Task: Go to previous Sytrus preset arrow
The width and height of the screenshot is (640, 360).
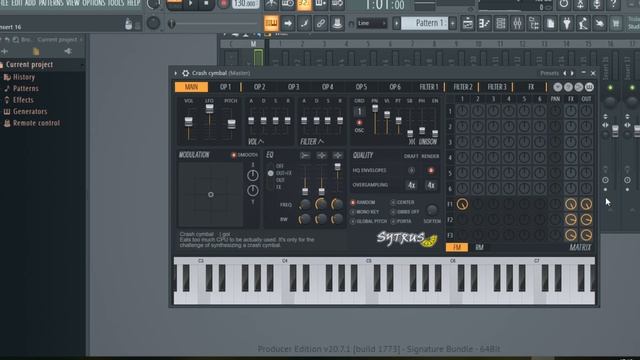Action: click(x=565, y=73)
